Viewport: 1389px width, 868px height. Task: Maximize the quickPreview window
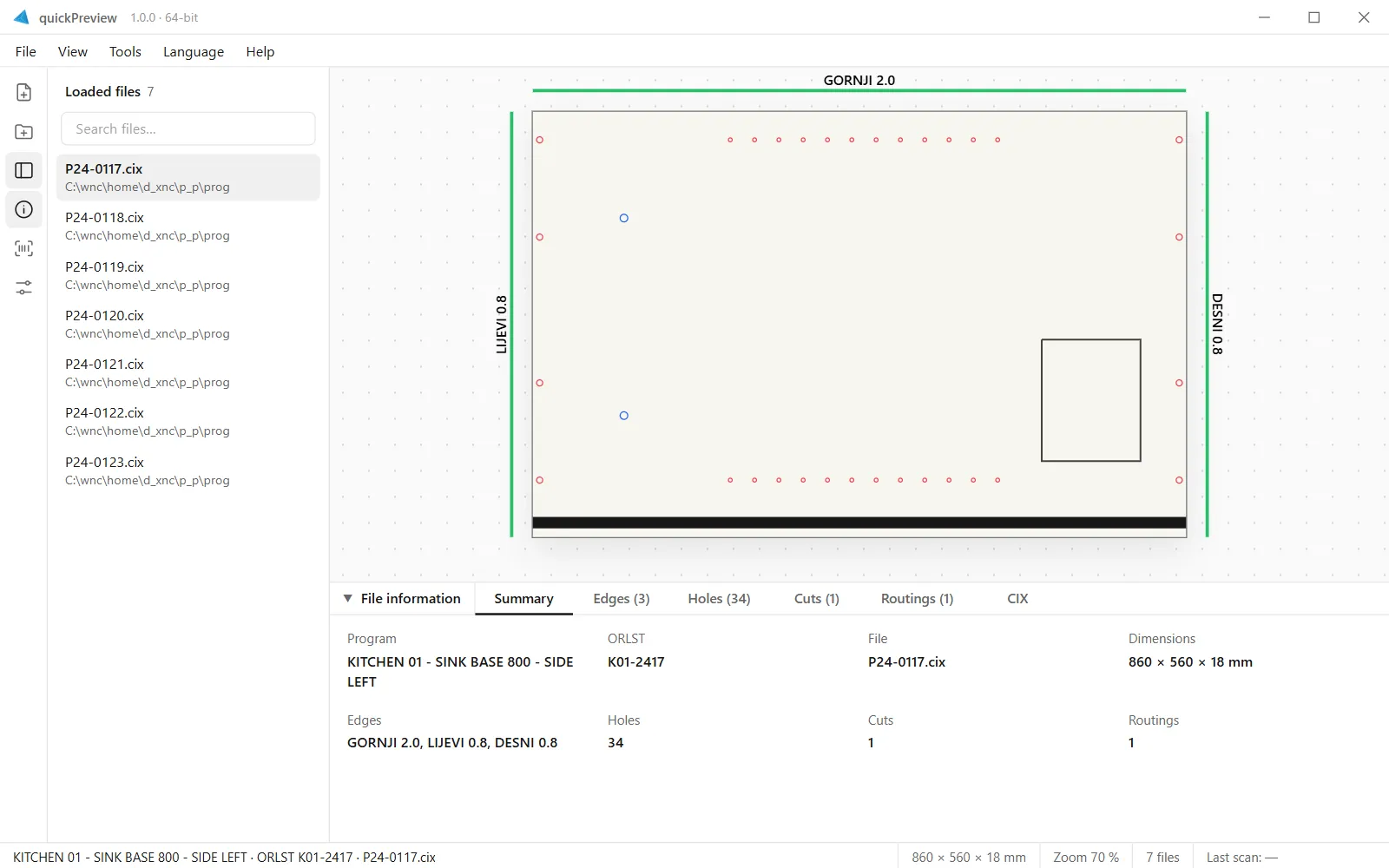(1313, 17)
